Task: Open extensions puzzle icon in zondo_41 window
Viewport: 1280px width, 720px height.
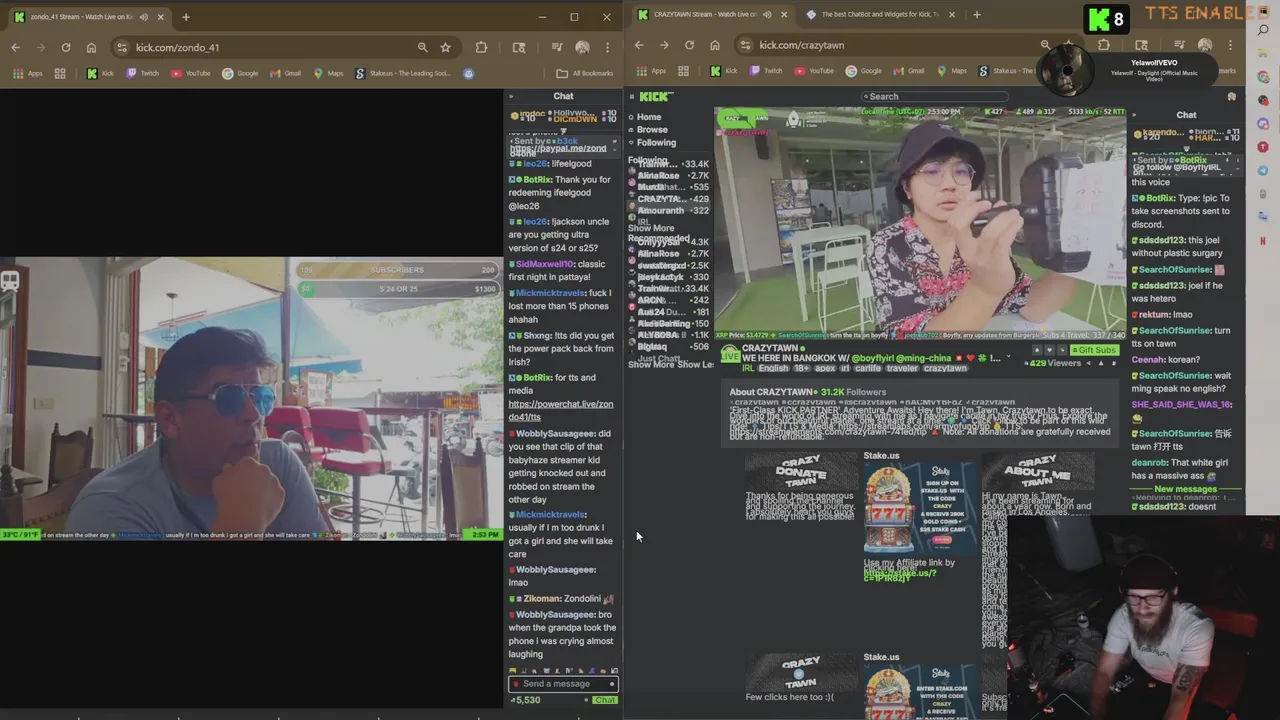Action: 481,47
